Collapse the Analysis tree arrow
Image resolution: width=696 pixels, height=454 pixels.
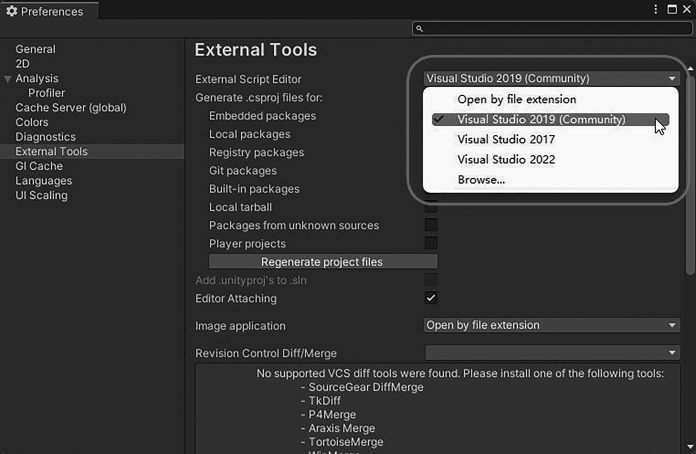(x=8, y=79)
